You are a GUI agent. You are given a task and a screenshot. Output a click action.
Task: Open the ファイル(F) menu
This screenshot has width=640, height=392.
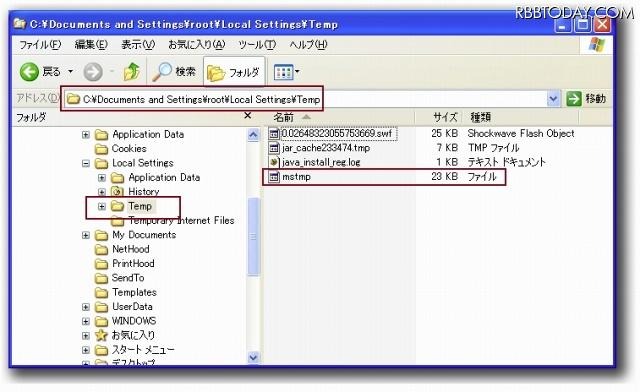40,45
